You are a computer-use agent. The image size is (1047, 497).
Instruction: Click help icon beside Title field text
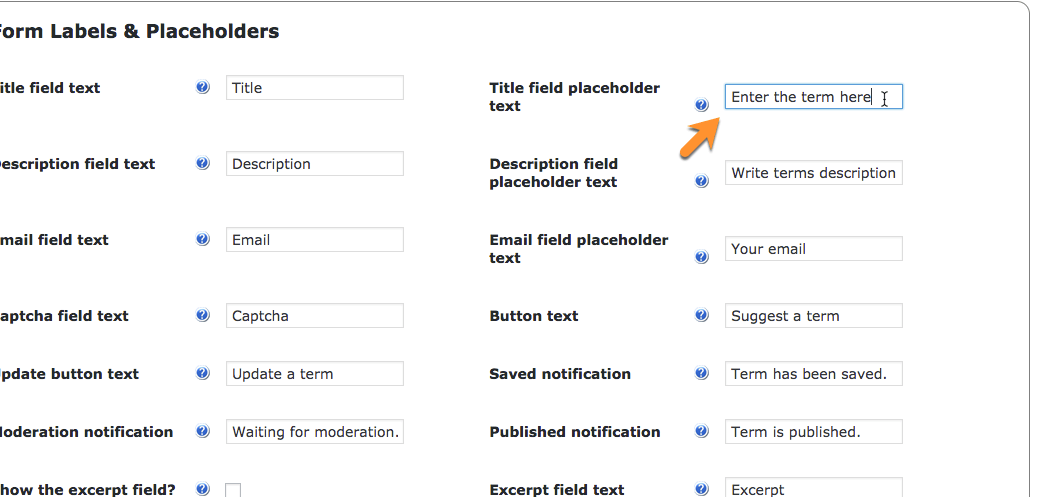point(203,88)
